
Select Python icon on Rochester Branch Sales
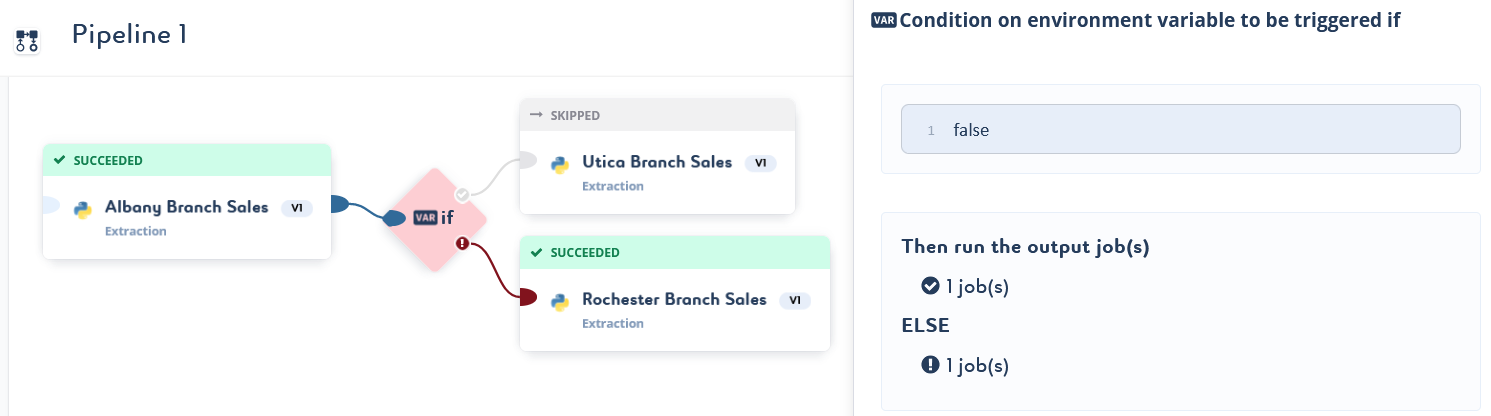(x=560, y=301)
